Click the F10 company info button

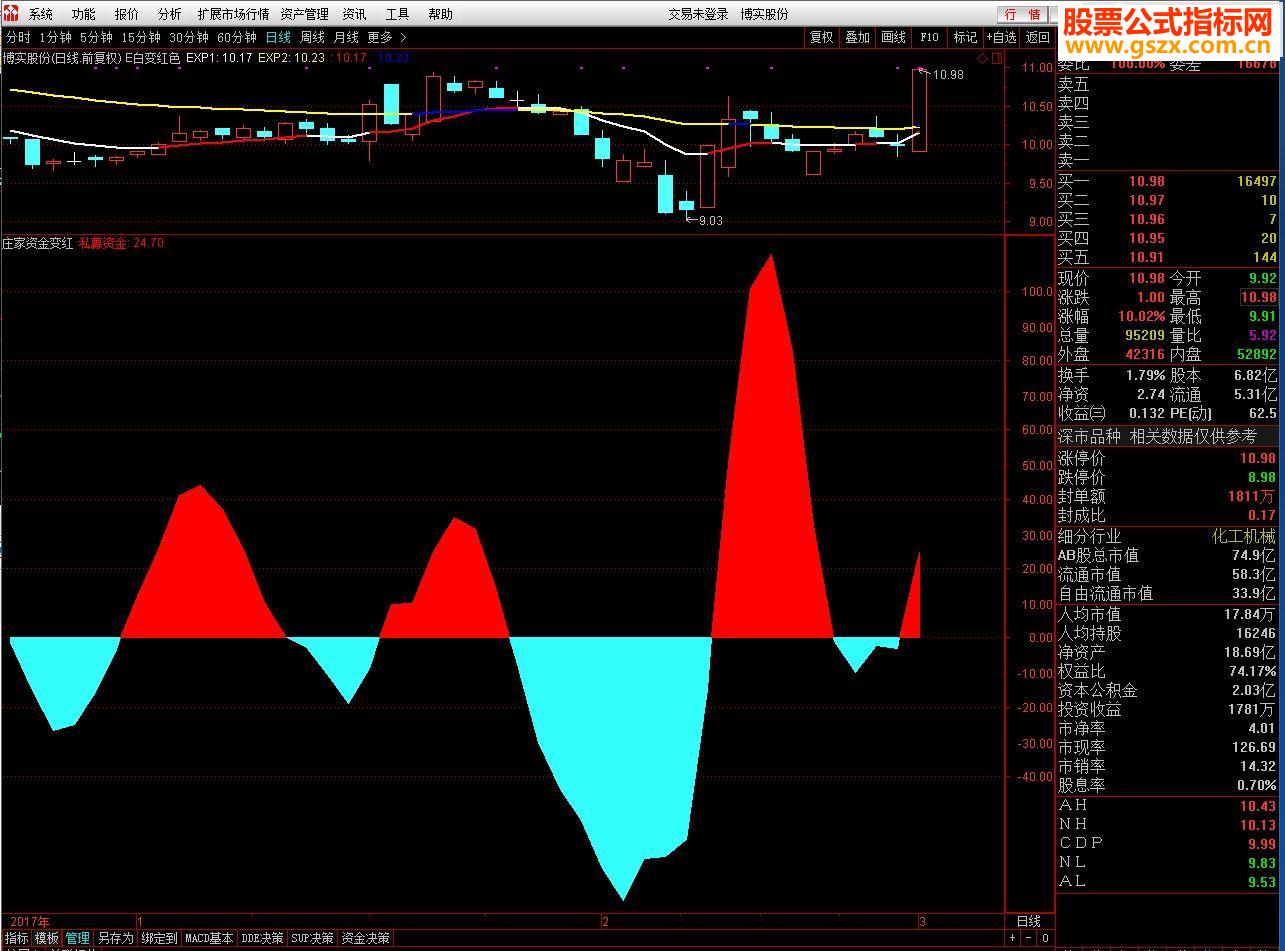tap(929, 37)
